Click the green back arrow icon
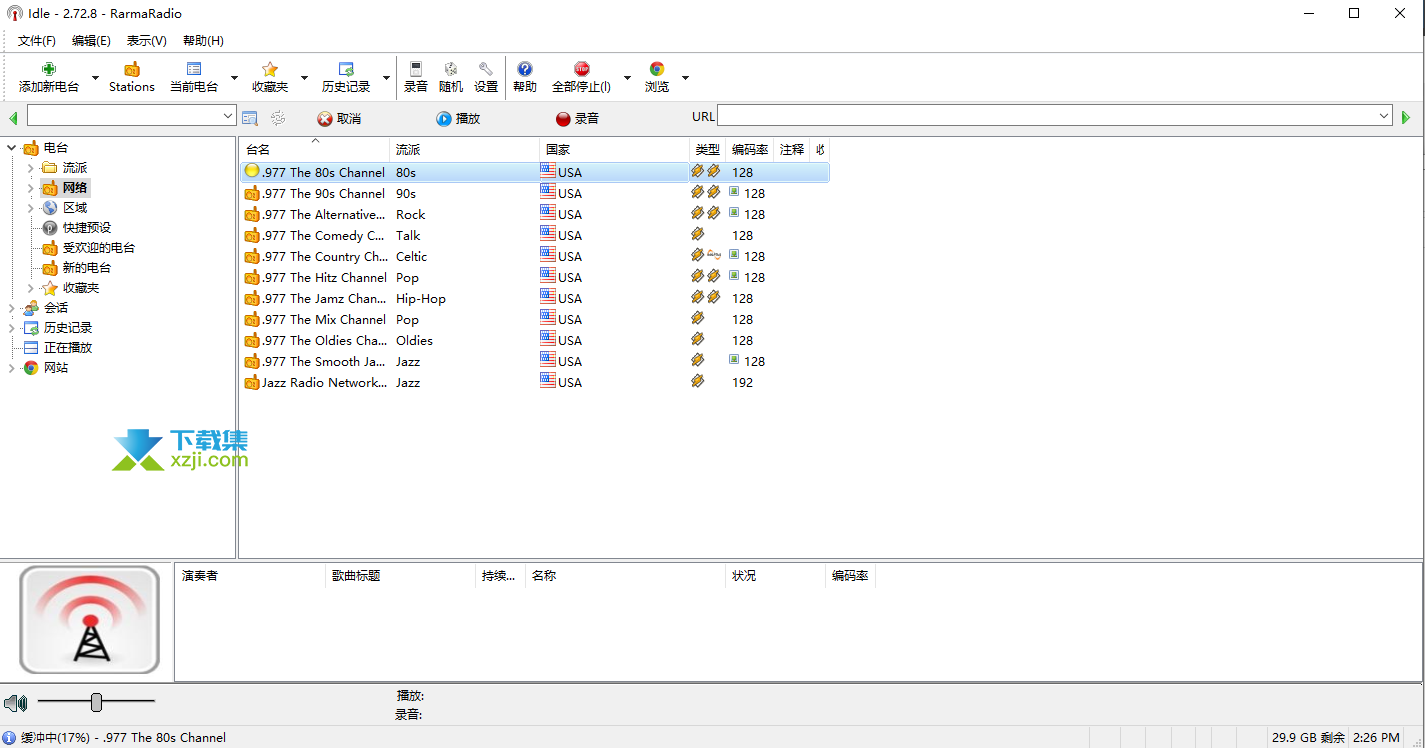 pyautogui.click(x=13, y=118)
